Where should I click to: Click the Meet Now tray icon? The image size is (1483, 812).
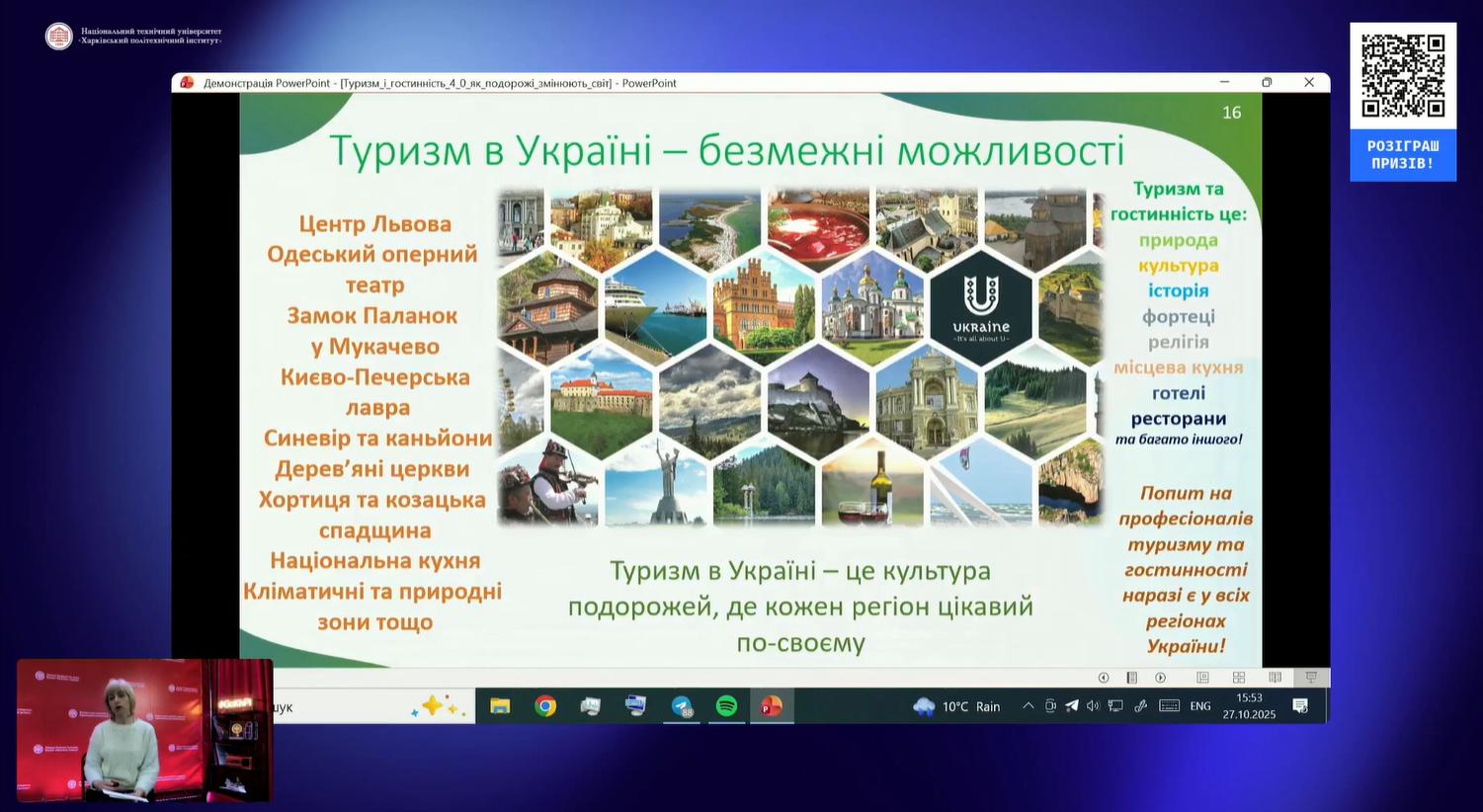[1050, 706]
